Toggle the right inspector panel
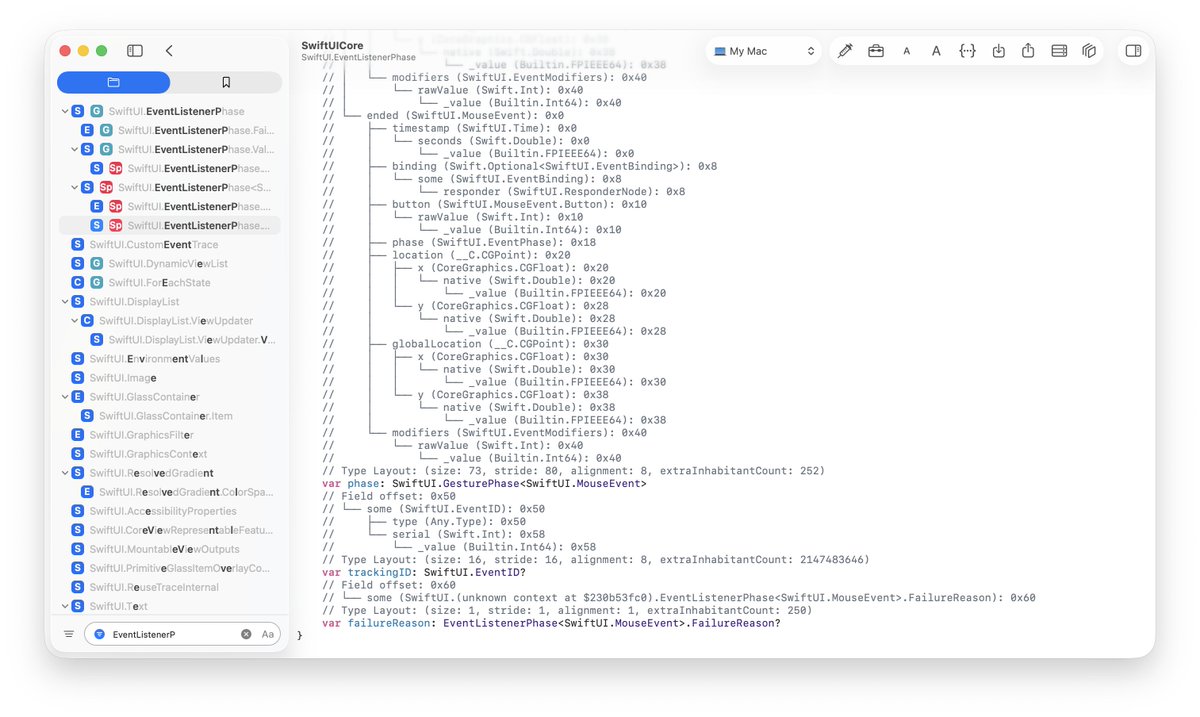The width and height of the screenshot is (1200, 717). 1133,51
